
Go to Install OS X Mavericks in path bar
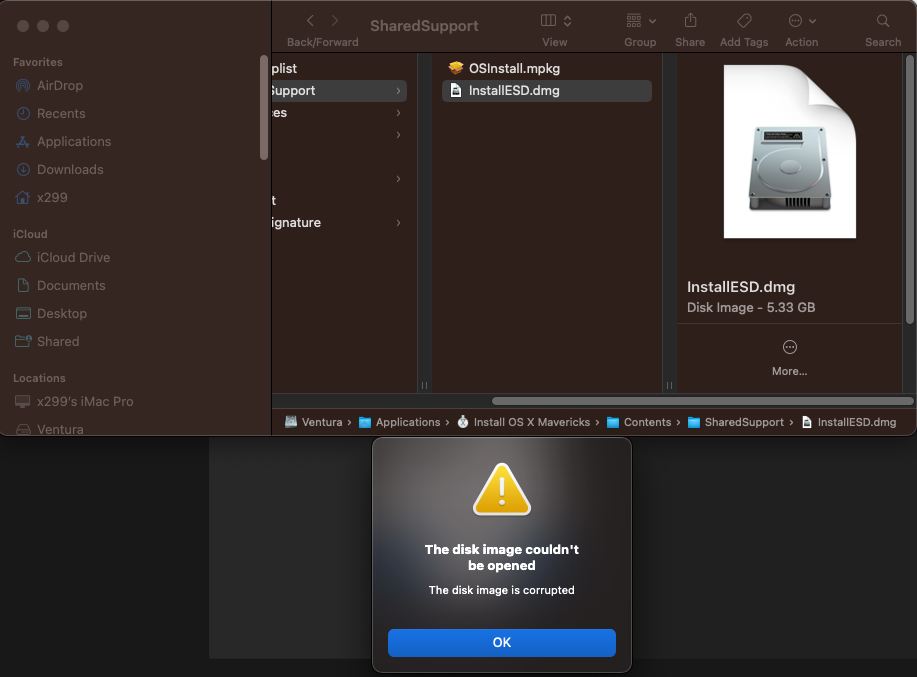click(x=524, y=422)
